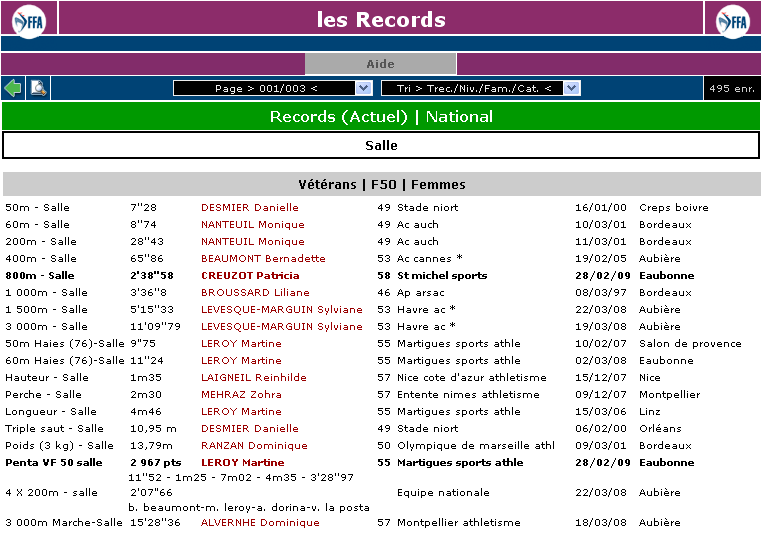Click the Olympique de marseille athl club
This screenshot has height=541, width=762.
click(x=476, y=446)
